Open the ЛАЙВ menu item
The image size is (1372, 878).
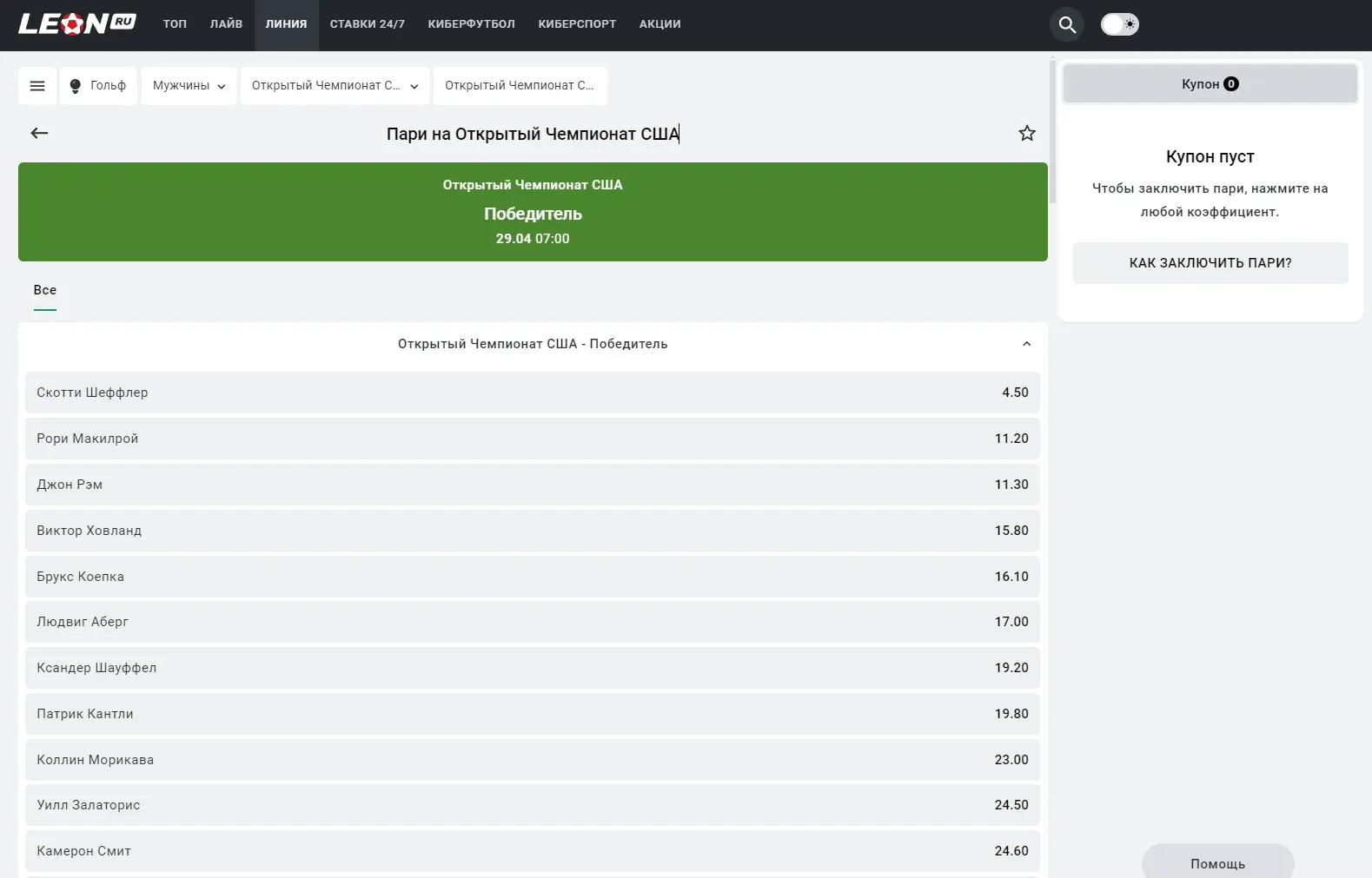tap(226, 24)
